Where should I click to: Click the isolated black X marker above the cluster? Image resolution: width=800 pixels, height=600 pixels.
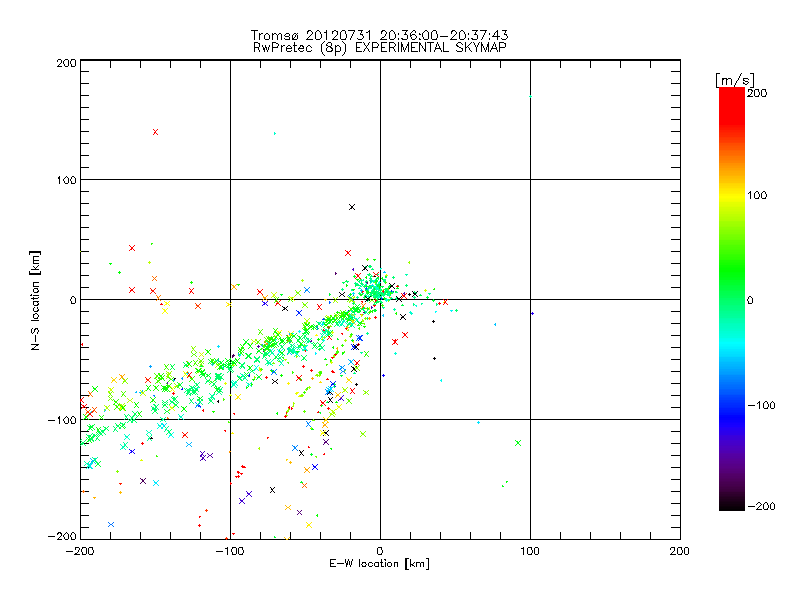click(x=352, y=207)
